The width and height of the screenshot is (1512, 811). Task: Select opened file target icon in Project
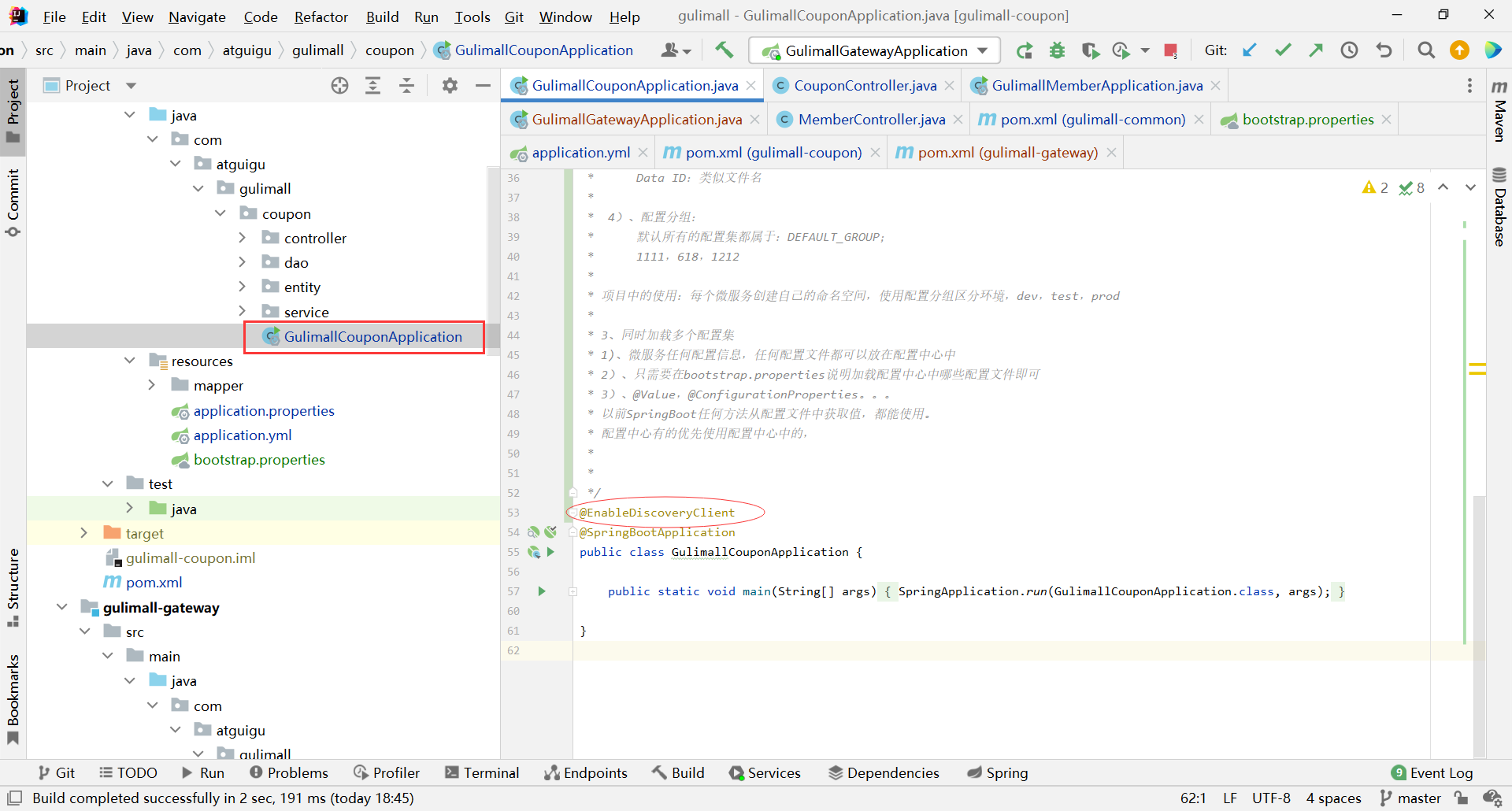tap(339, 86)
